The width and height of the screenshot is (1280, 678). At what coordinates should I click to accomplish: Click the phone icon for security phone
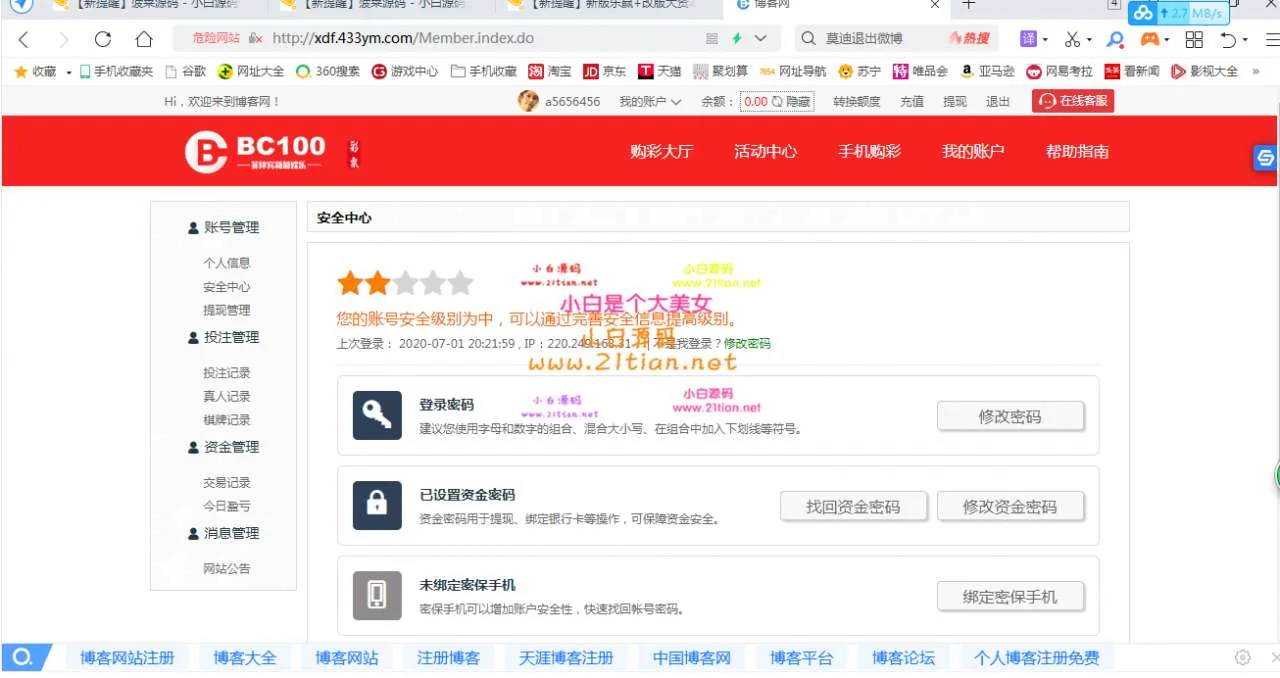[x=377, y=596]
